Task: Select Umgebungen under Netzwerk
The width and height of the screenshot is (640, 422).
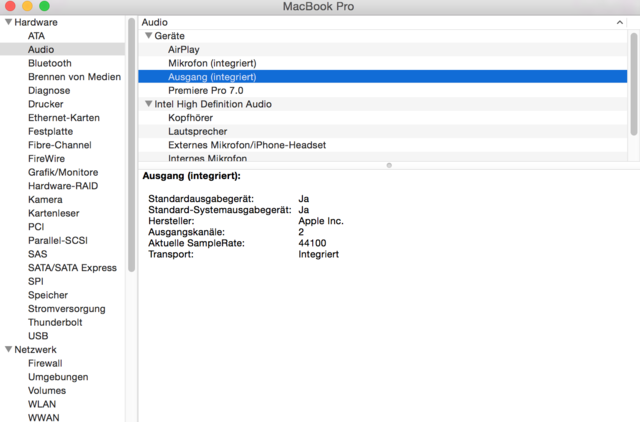Action: [58, 377]
